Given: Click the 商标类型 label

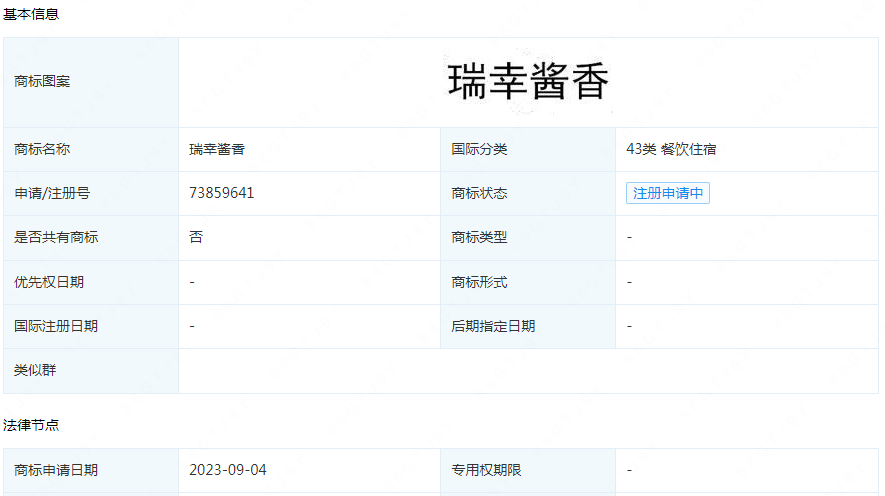Looking at the screenshot, I should (x=479, y=238).
